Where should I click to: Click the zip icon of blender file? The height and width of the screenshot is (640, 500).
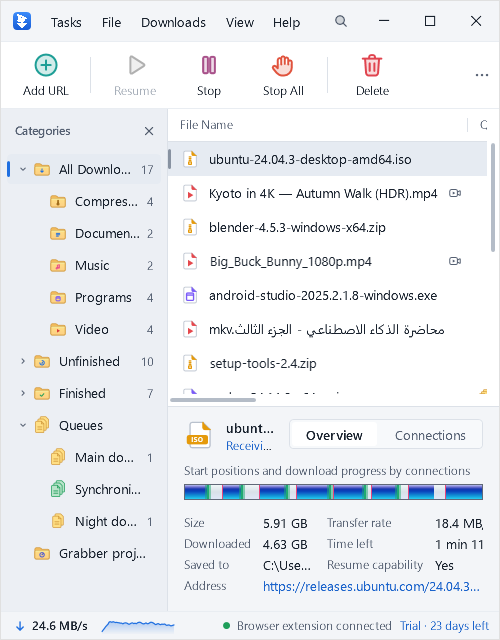190,227
